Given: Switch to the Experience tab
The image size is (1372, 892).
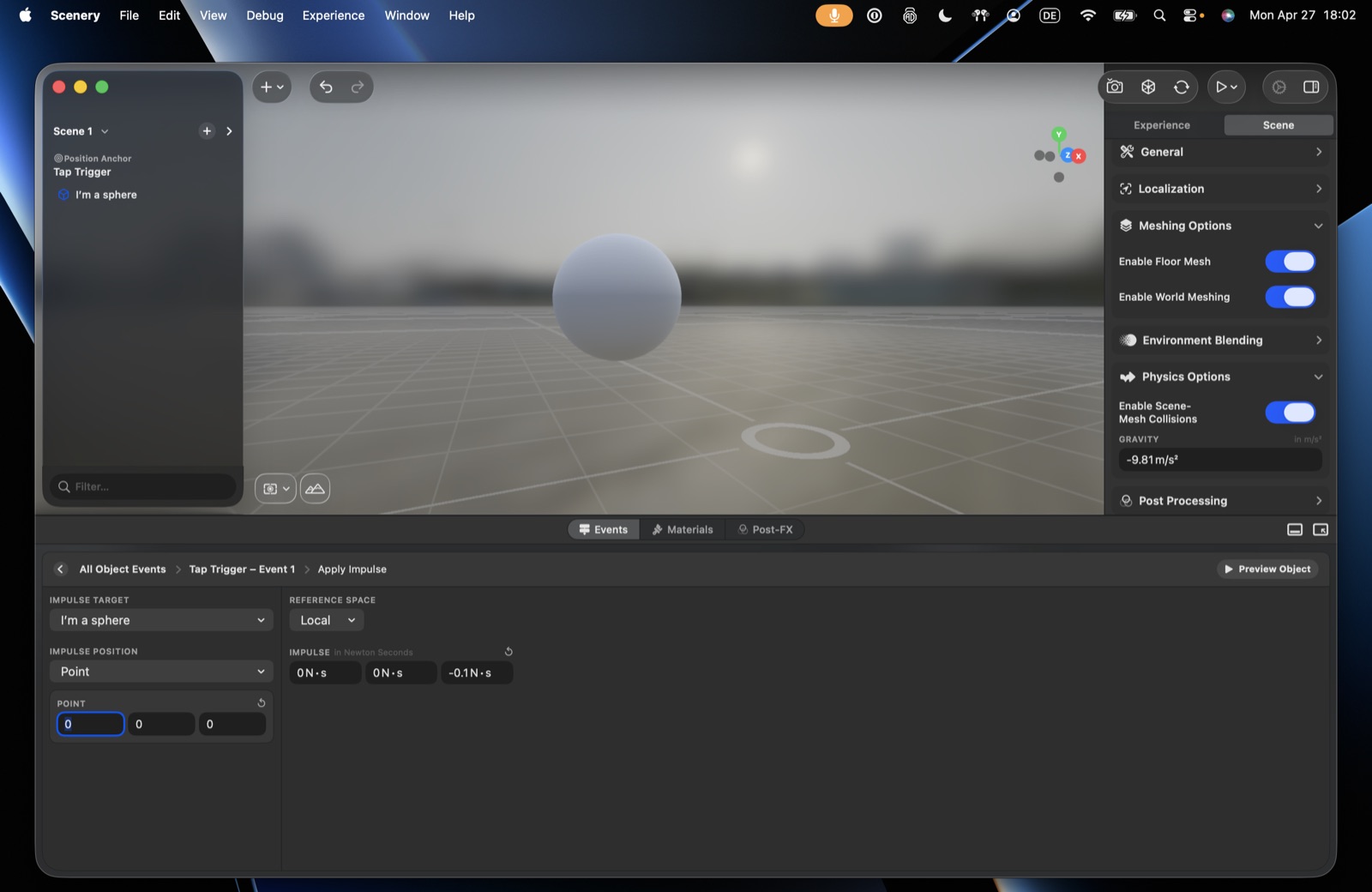Looking at the screenshot, I should 1162,125.
